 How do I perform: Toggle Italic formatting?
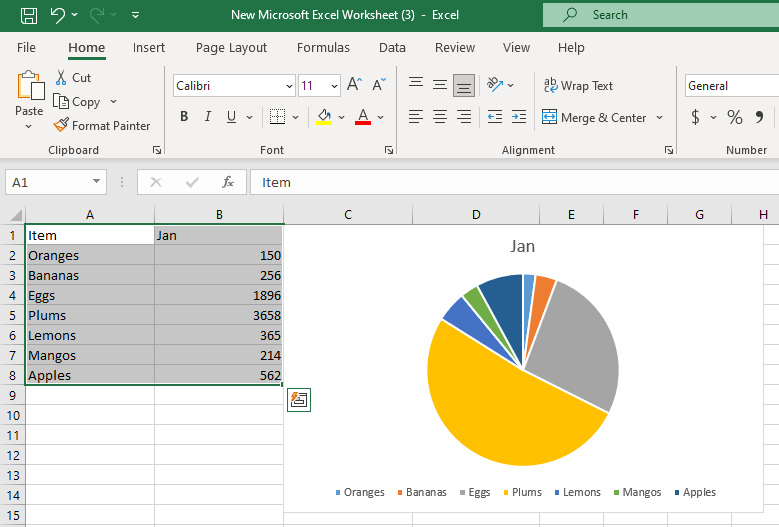coord(208,118)
